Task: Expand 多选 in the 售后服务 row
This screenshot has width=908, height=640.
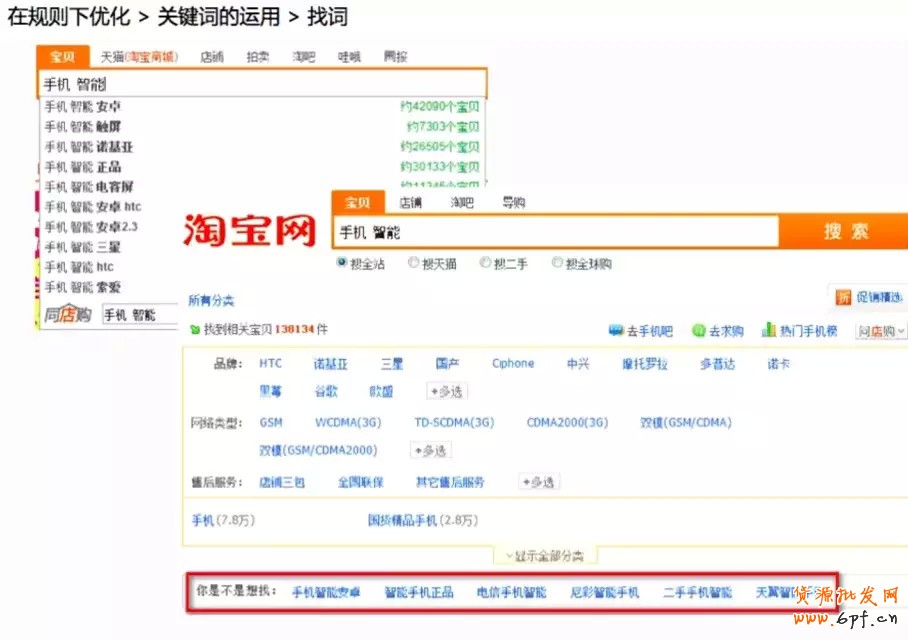Action: pyautogui.click(x=538, y=482)
